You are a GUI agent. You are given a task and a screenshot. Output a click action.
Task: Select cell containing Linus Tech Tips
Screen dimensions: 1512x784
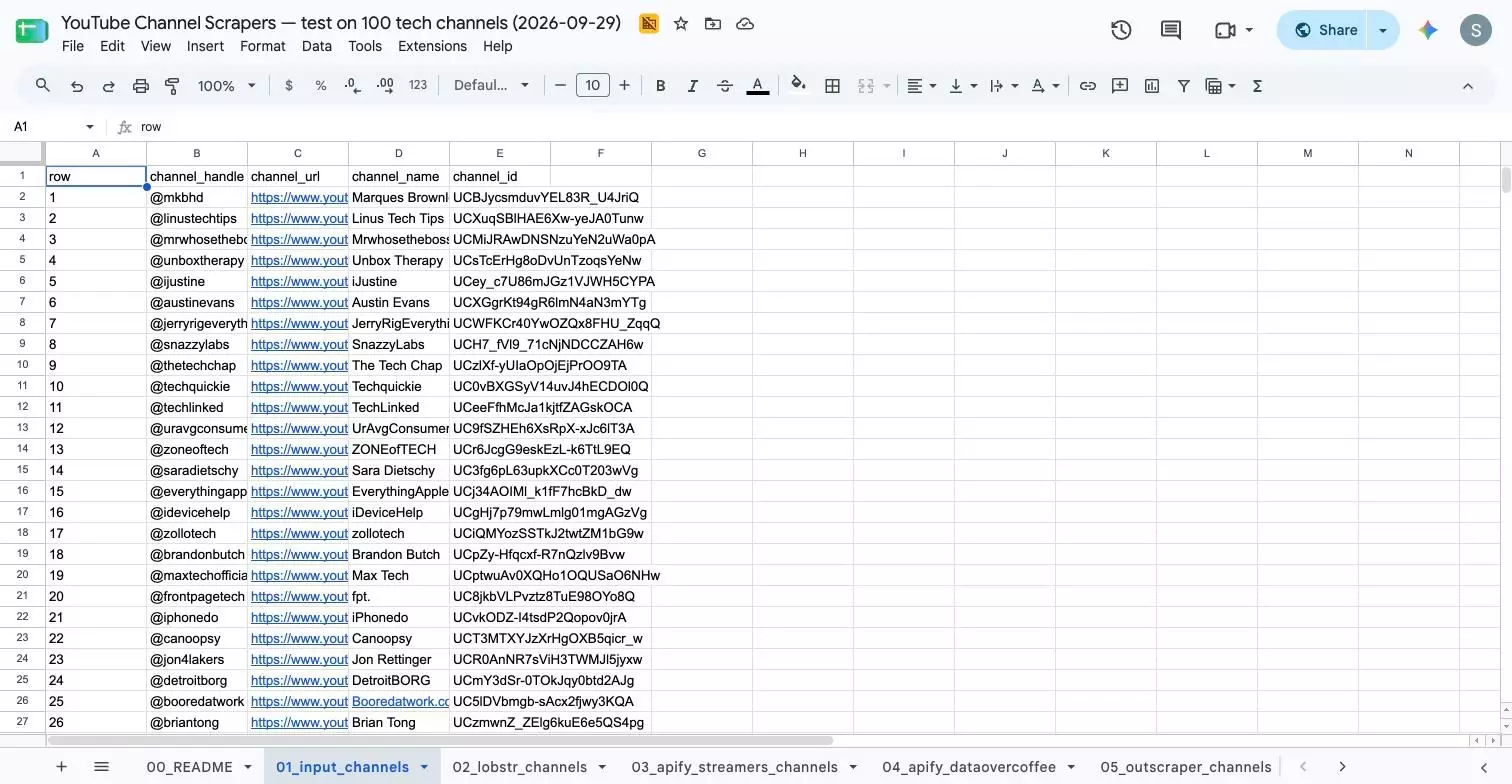coord(399,219)
